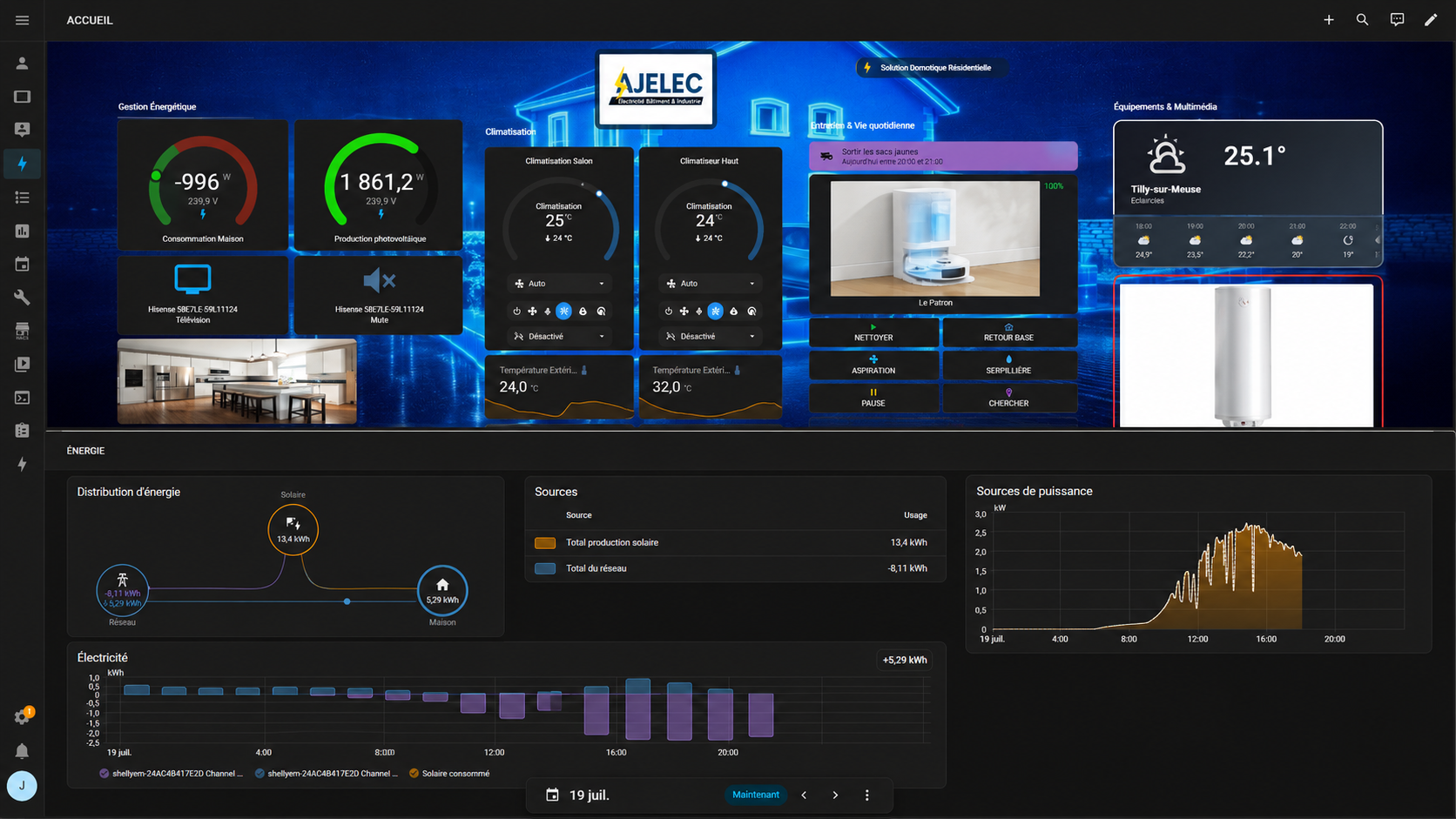Open search with the magnifier icon

pyautogui.click(x=1363, y=20)
